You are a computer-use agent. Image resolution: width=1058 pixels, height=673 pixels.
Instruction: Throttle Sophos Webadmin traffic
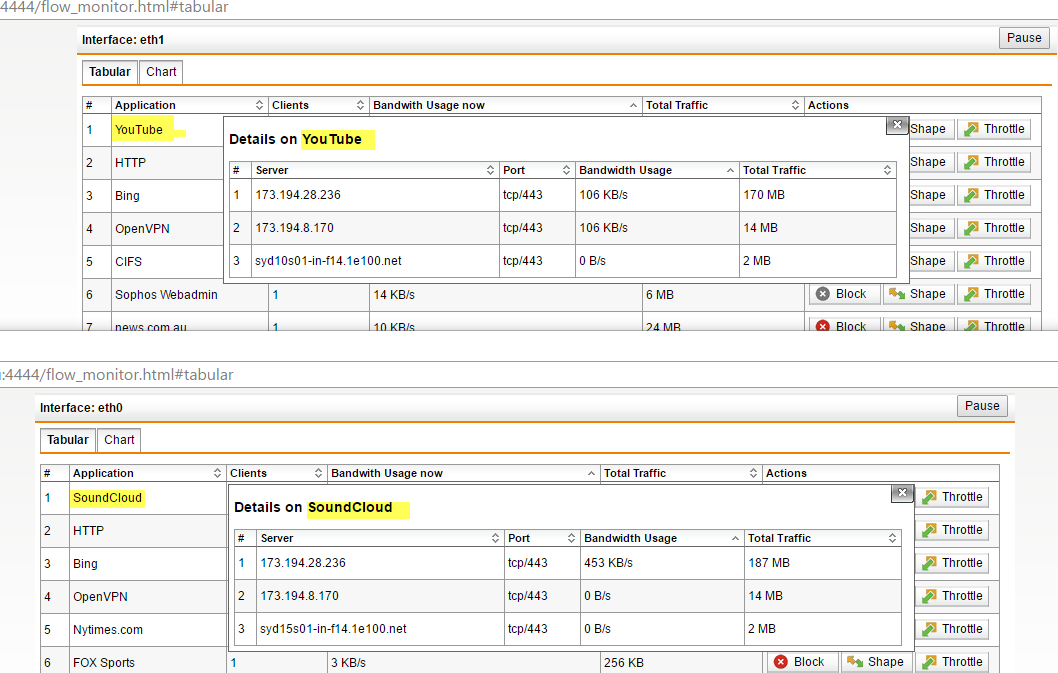point(994,294)
